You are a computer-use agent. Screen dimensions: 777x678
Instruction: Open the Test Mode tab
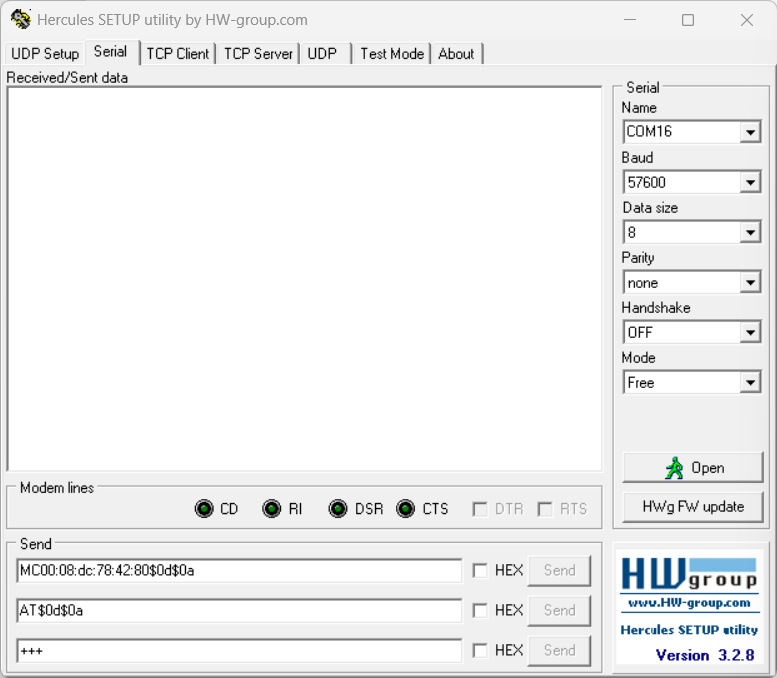coord(392,54)
